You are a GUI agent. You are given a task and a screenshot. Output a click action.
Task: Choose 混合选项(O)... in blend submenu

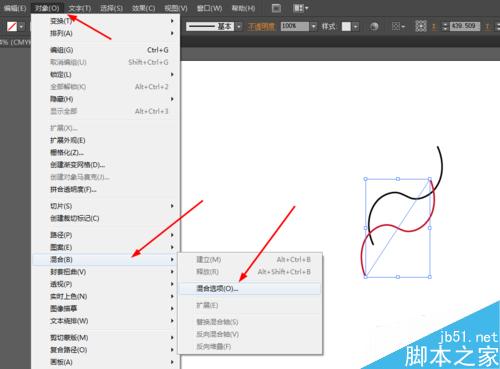[250, 289]
